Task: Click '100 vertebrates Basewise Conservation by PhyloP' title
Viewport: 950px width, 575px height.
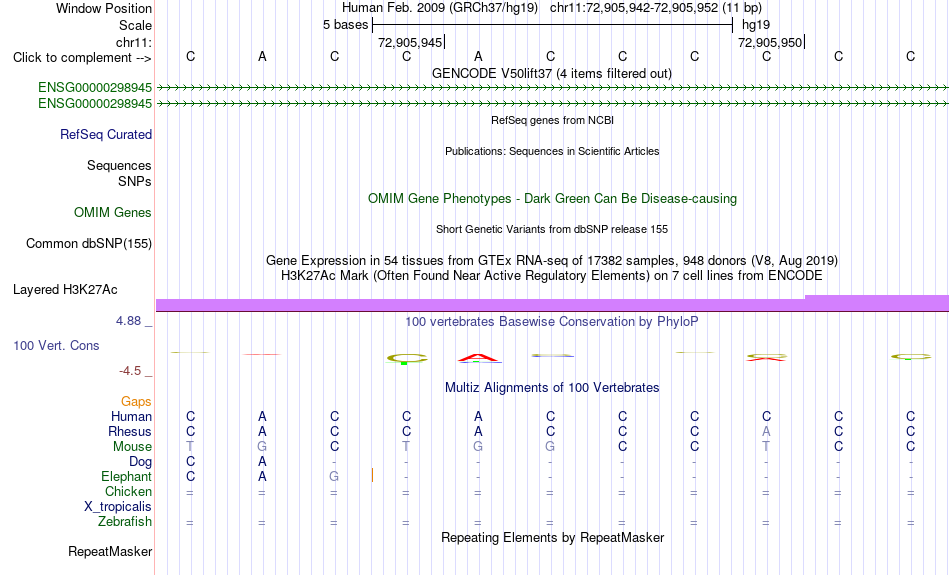Action: [552, 322]
